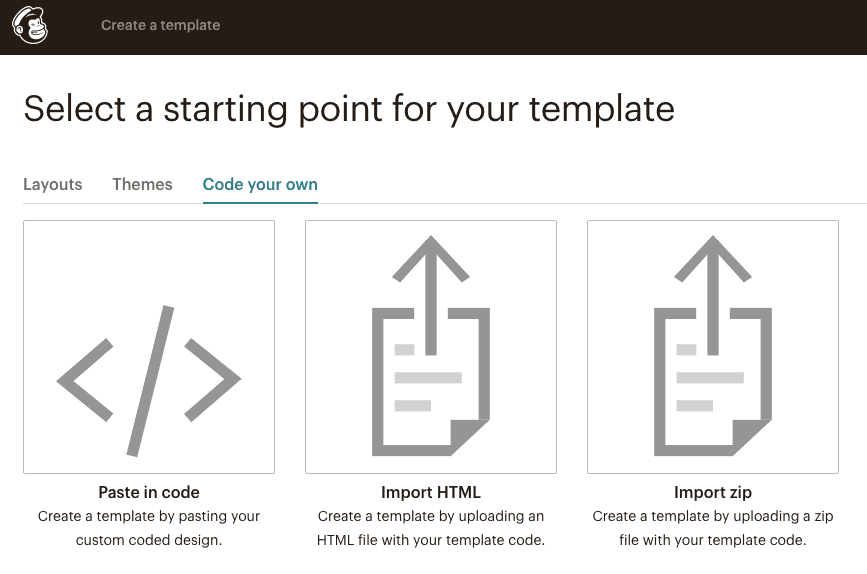Click the pasting custom coded design description
The height and width of the screenshot is (574, 867).
coord(149,528)
